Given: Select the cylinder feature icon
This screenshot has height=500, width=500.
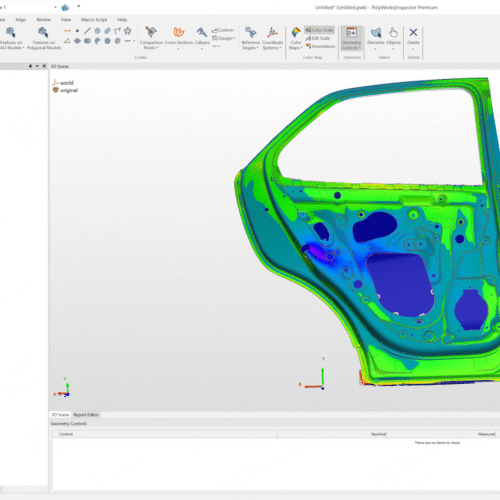Looking at the screenshot, I should (x=87, y=41).
